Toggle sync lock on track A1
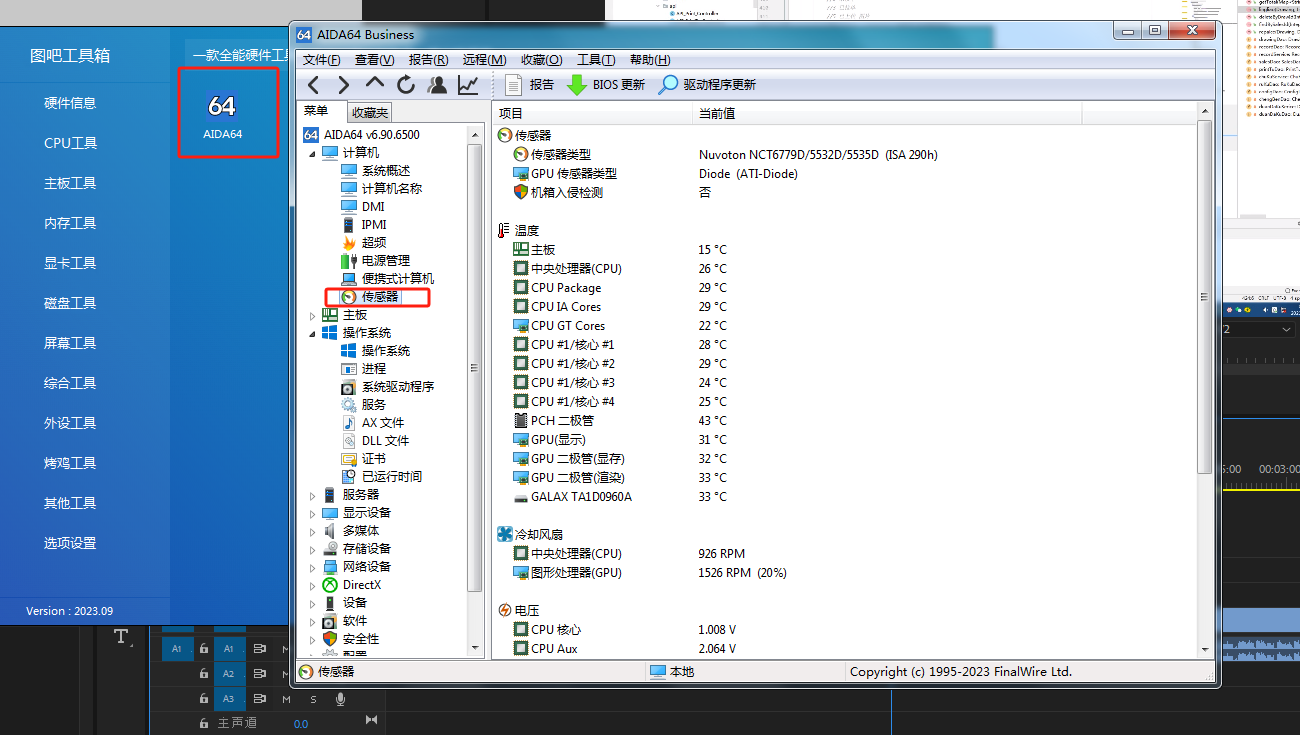The width and height of the screenshot is (1300, 735). tap(259, 649)
